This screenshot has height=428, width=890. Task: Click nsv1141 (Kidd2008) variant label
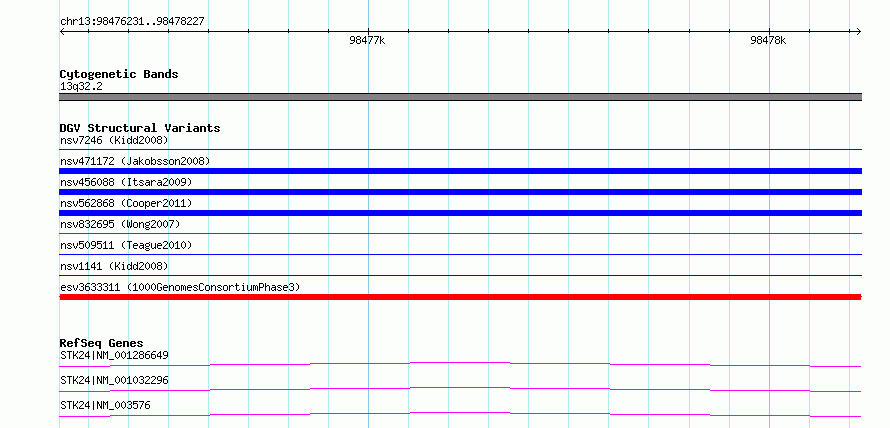pyautogui.click(x=114, y=266)
